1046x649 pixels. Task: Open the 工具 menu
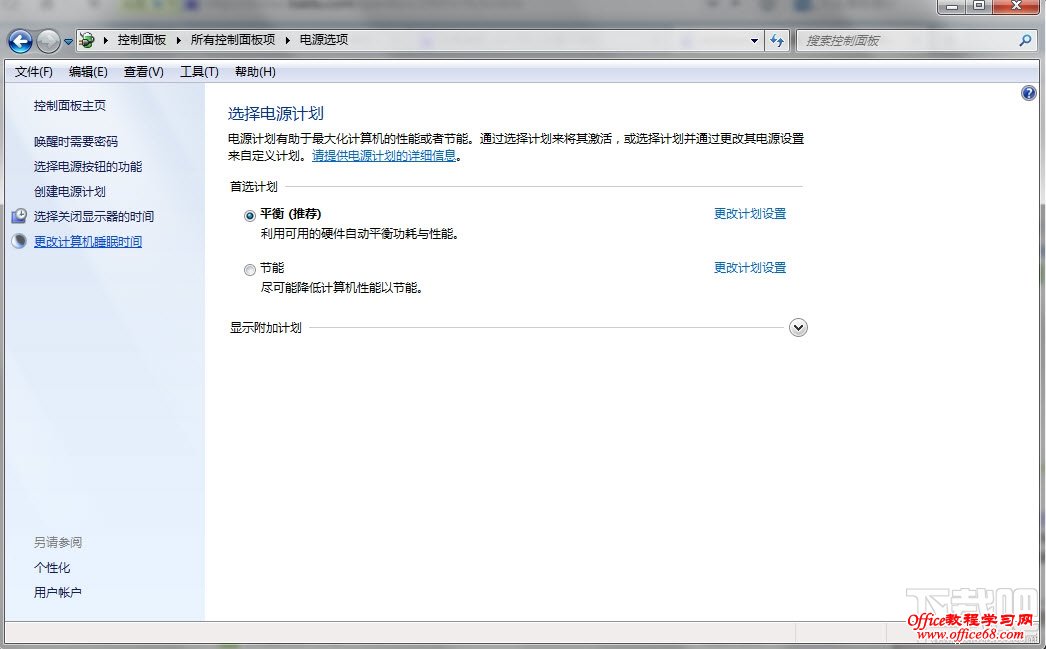(x=198, y=71)
